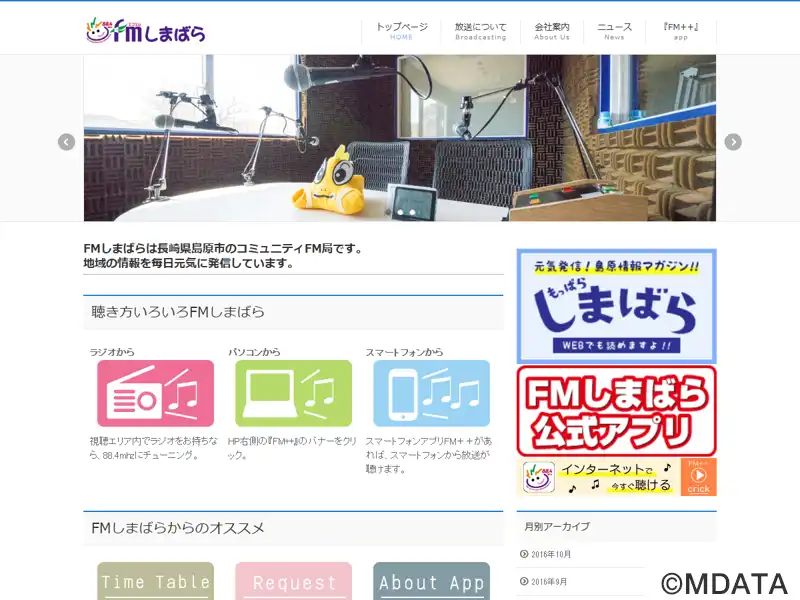Open the Time Table tile
The height and width of the screenshot is (600, 800).
156,581
